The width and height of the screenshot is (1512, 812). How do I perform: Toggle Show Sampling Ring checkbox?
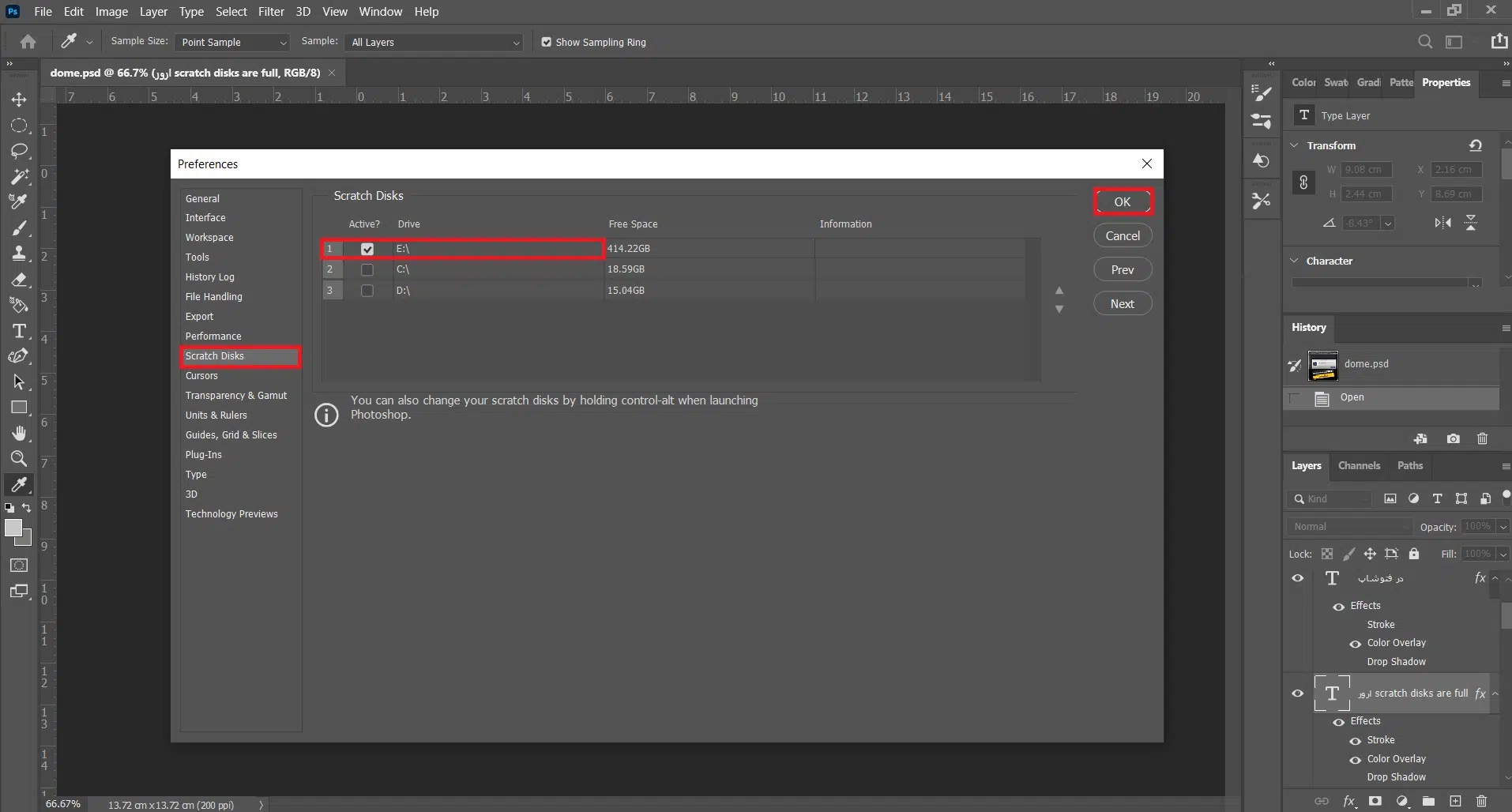click(x=547, y=42)
